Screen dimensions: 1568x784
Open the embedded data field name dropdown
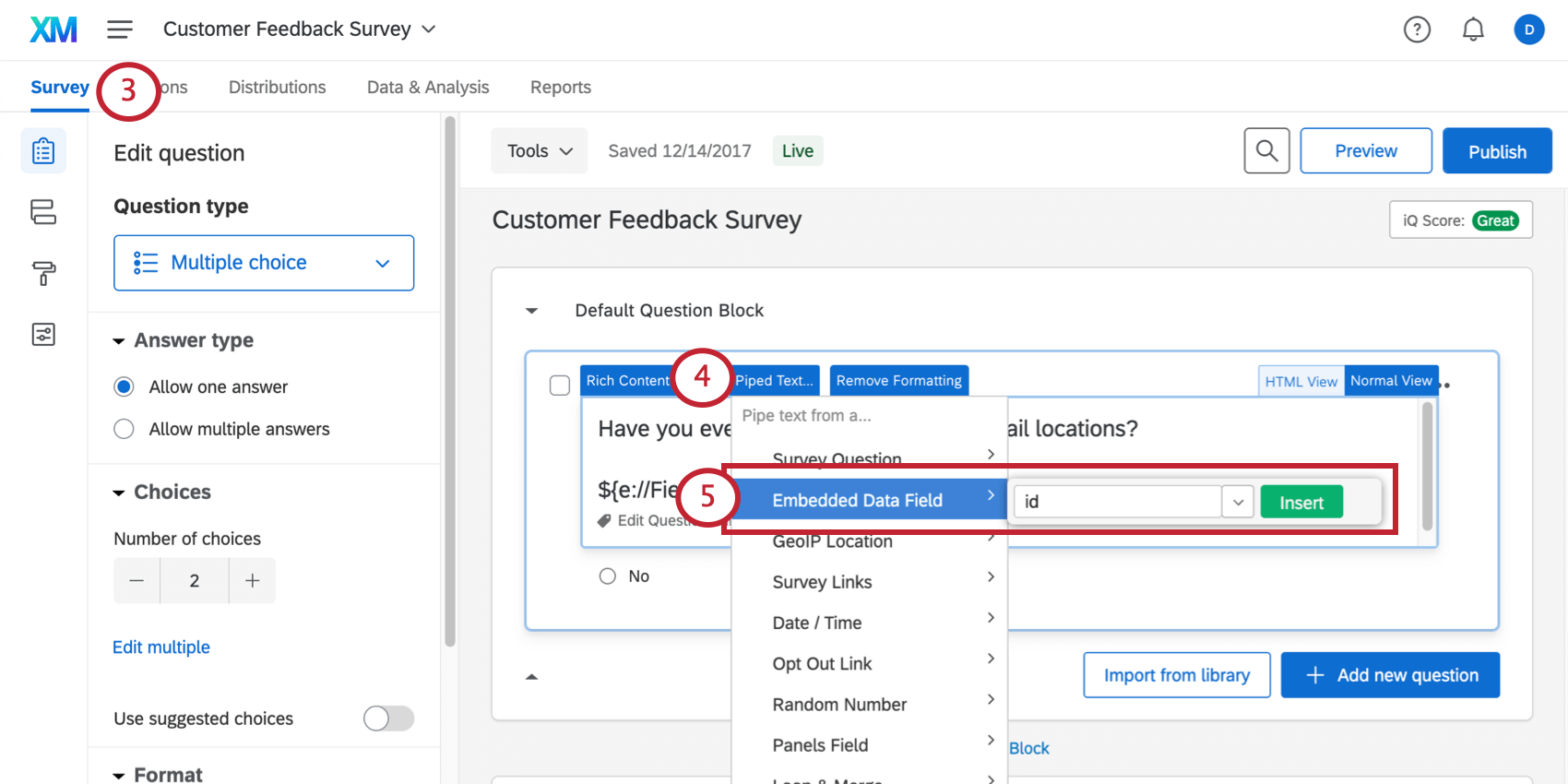tap(1238, 502)
